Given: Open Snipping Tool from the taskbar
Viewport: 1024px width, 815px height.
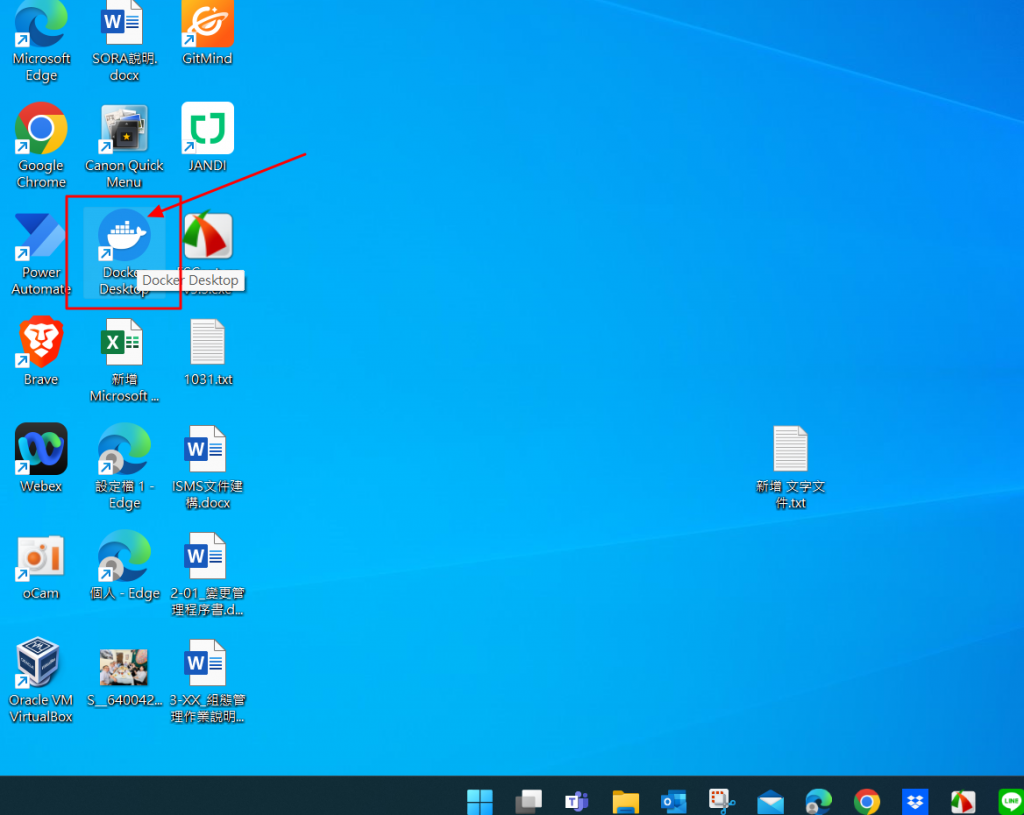Looking at the screenshot, I should (722, 802).
